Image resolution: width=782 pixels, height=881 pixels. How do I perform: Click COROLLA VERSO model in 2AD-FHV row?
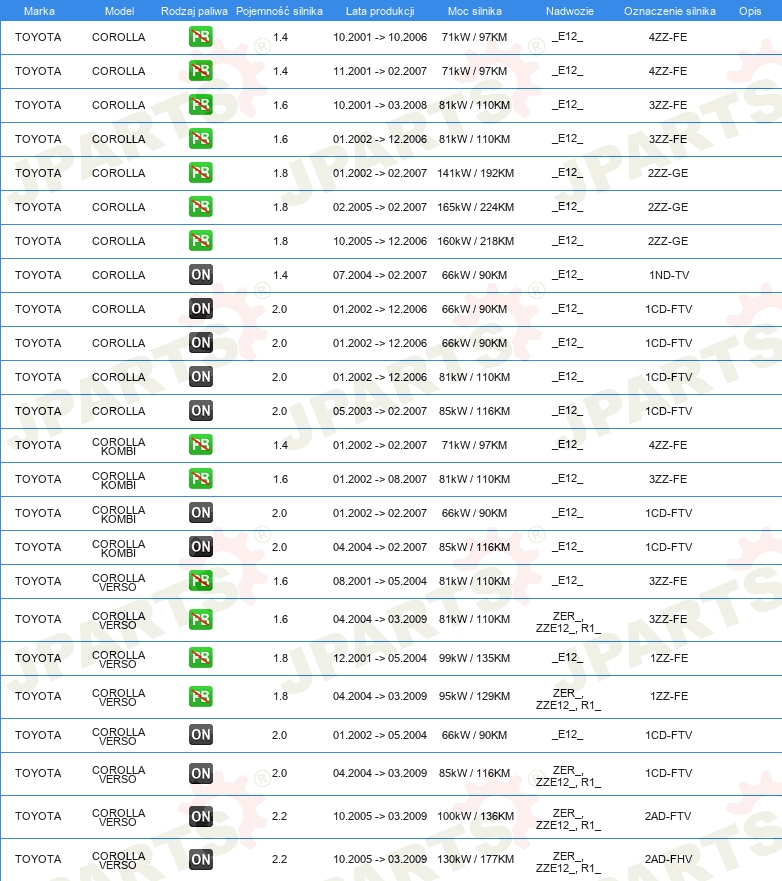(x=118, y=860)
